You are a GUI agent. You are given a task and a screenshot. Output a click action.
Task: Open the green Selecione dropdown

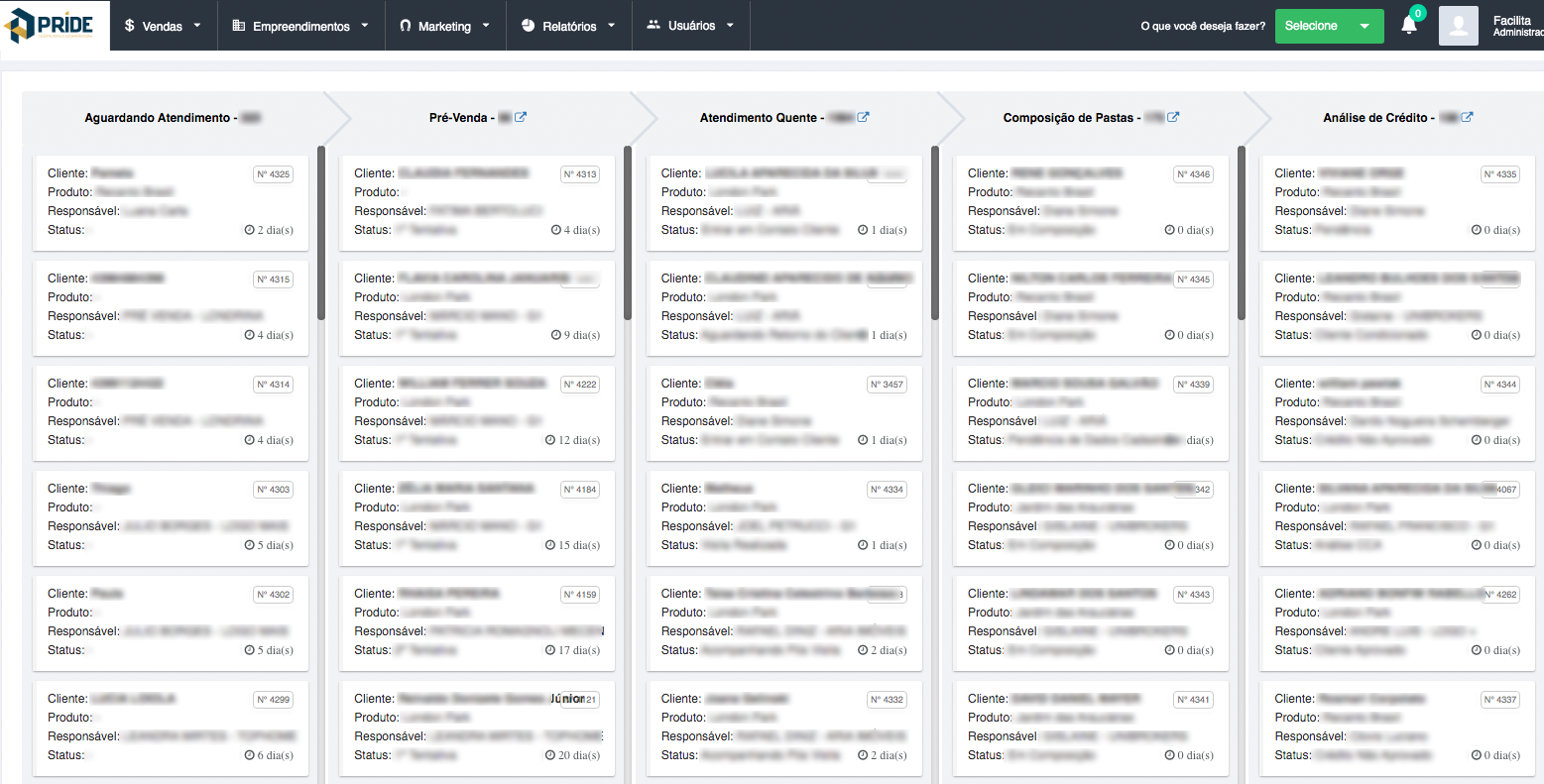[1329, 26]
